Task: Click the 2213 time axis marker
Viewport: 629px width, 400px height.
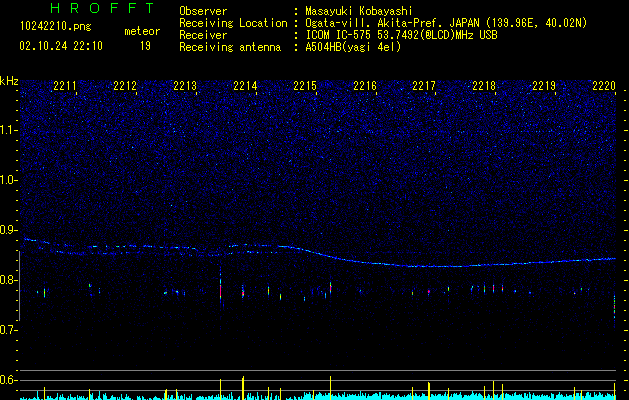Action: (185, 86)
